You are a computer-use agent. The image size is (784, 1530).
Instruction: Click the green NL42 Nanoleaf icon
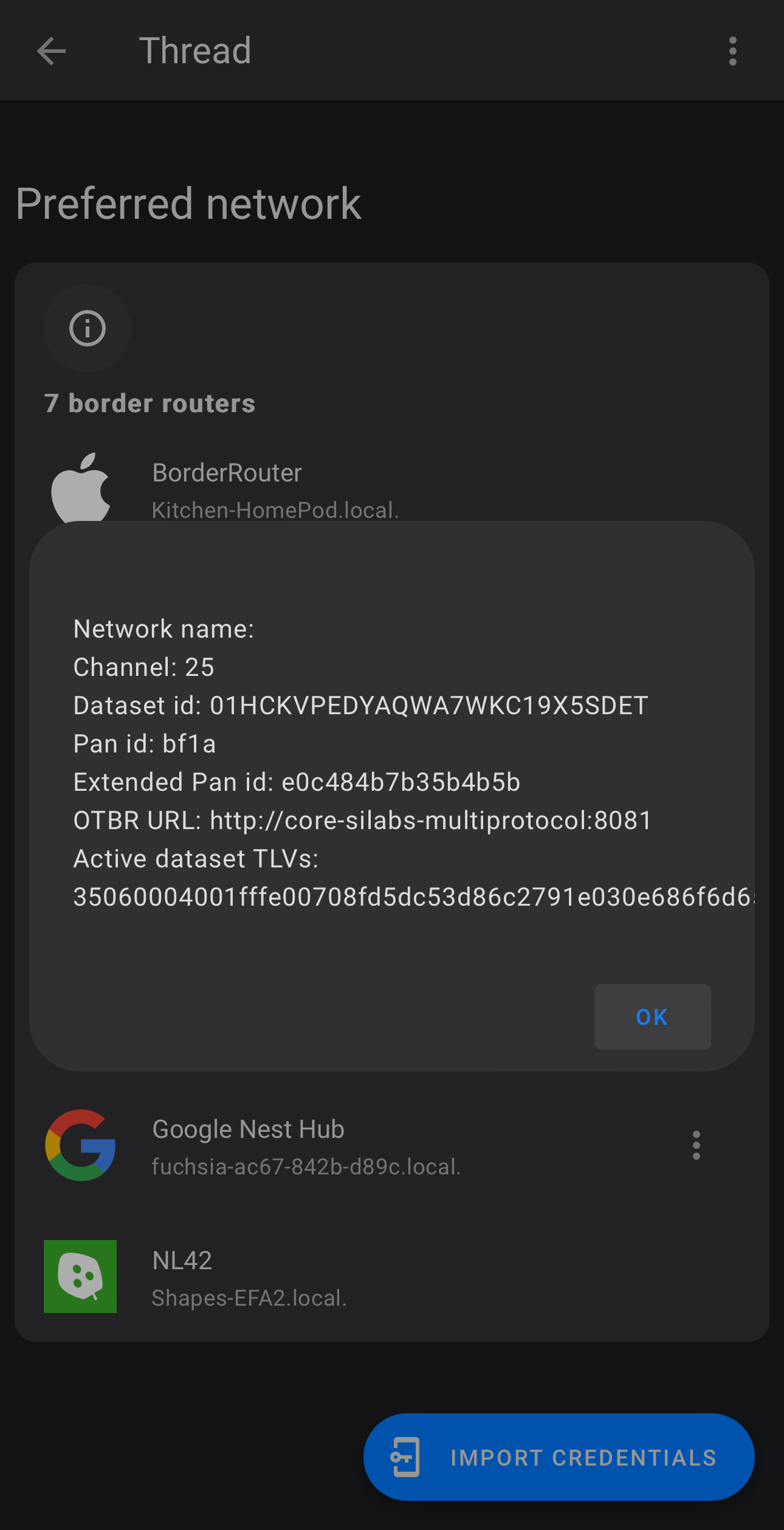coord(80,1277)
